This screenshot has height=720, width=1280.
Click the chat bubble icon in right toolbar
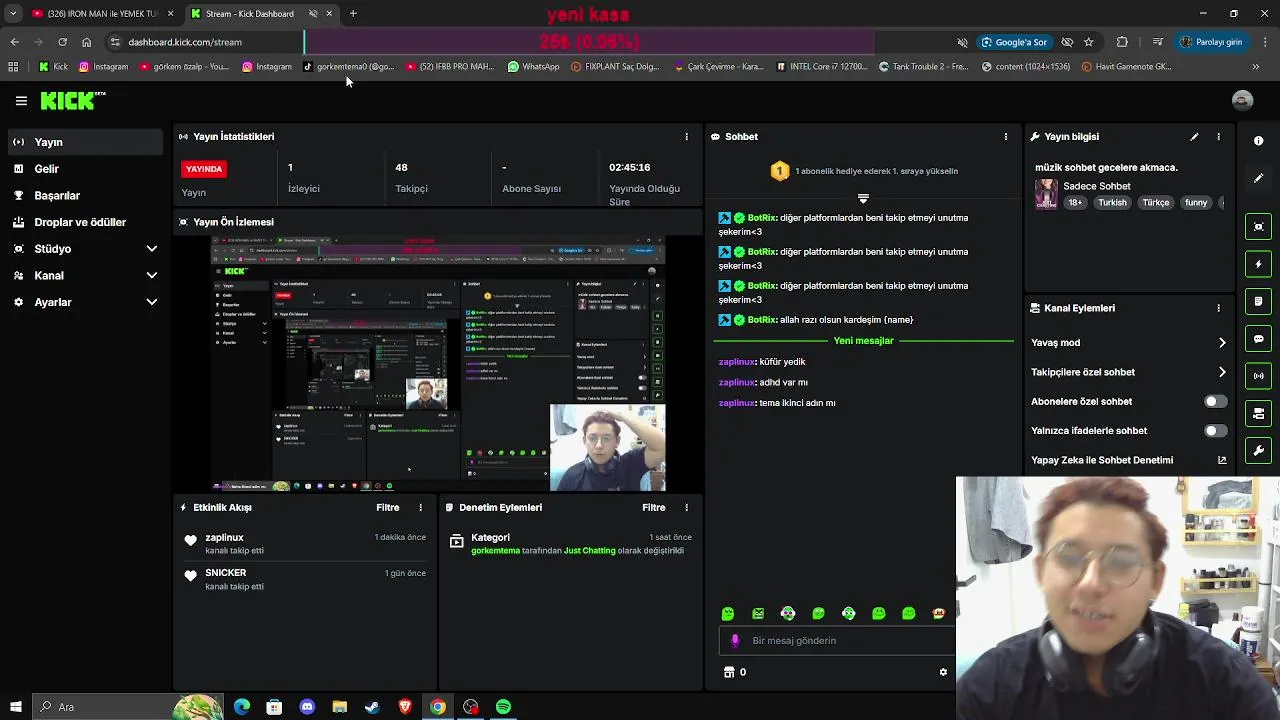point(1259,339)
